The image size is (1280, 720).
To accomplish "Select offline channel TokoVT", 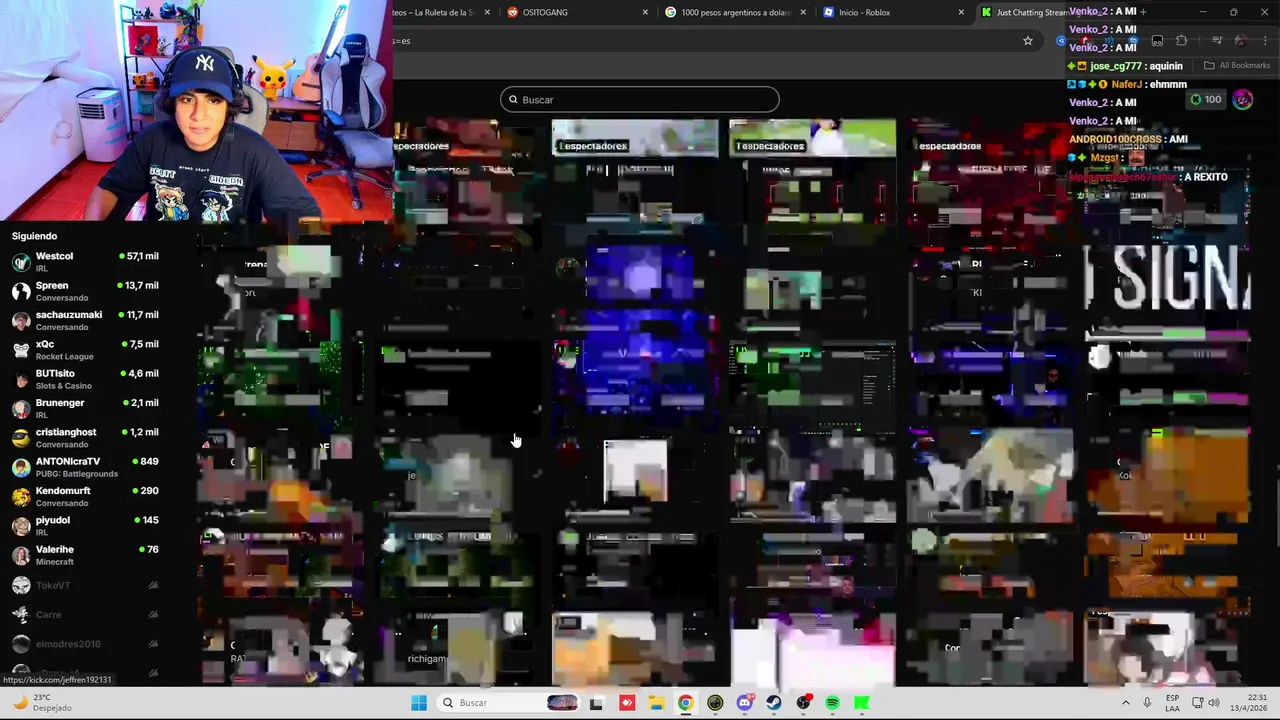I will tap(85, 585).
